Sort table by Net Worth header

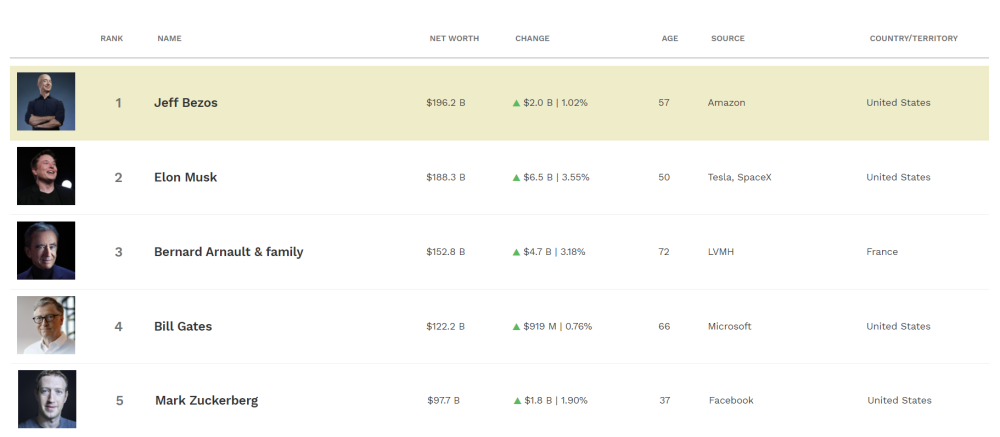pos(454,39)
